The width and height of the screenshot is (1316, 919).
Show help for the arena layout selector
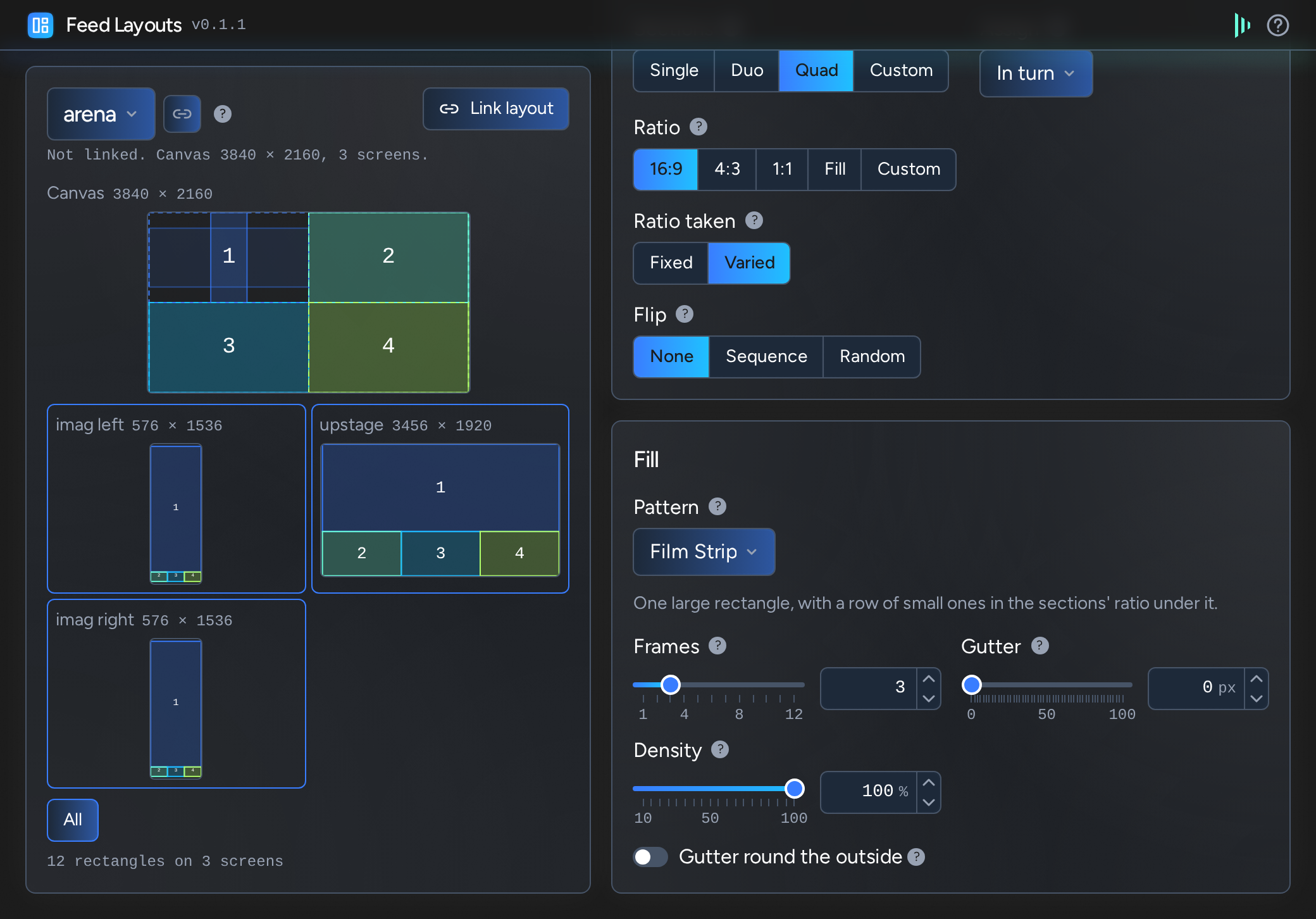coord(223,114)
